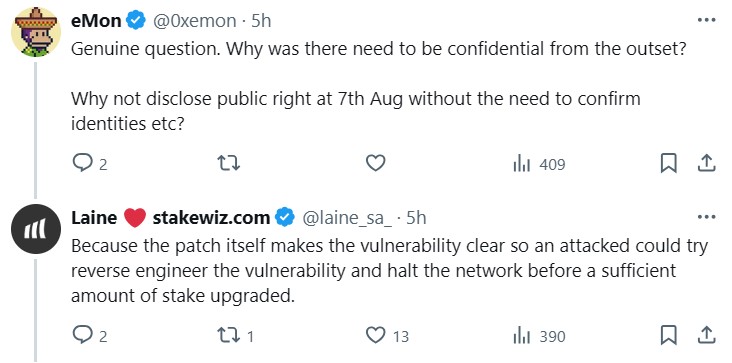Image resolution: width=732 pixels, height=363 pixels.
Task: Reply to eMon's tweet
Action: coord(90,164)
